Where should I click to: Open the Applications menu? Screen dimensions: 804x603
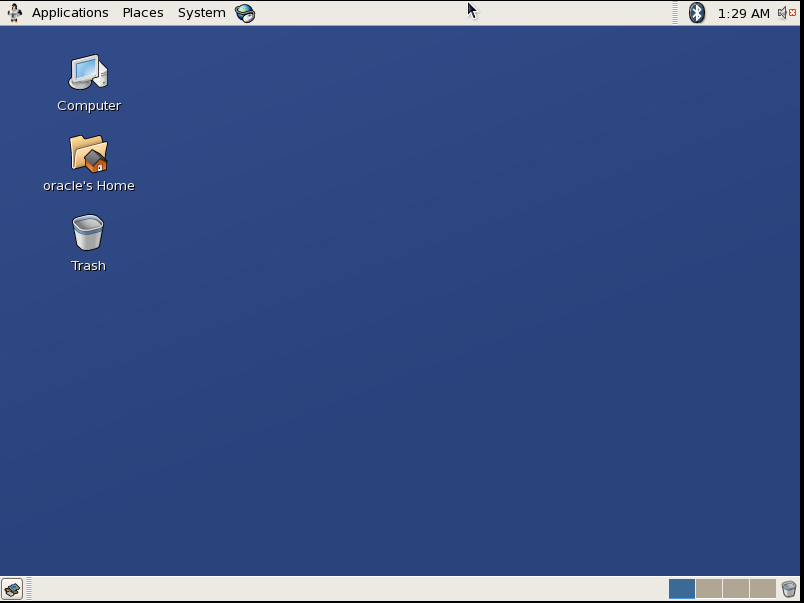point(70,13)
